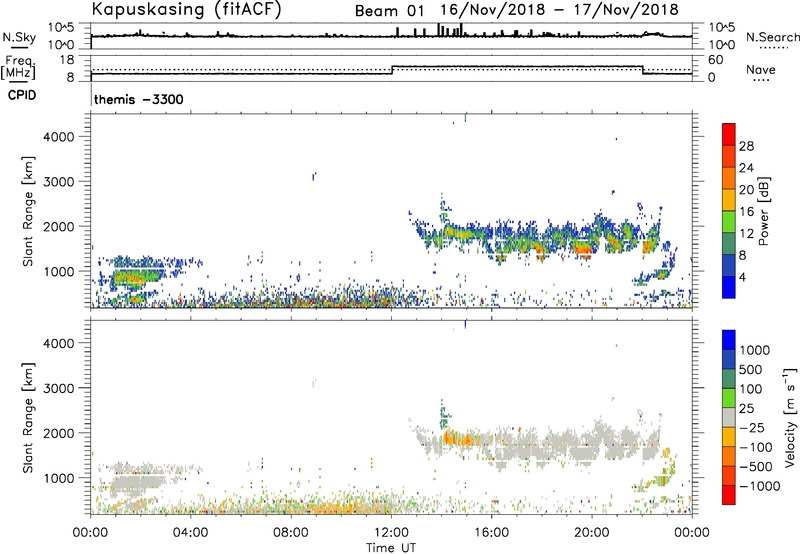Screen dimensions: 800x554
Task: Click the orange velocity patch near 14:30
Action: (x=458, y=439)
